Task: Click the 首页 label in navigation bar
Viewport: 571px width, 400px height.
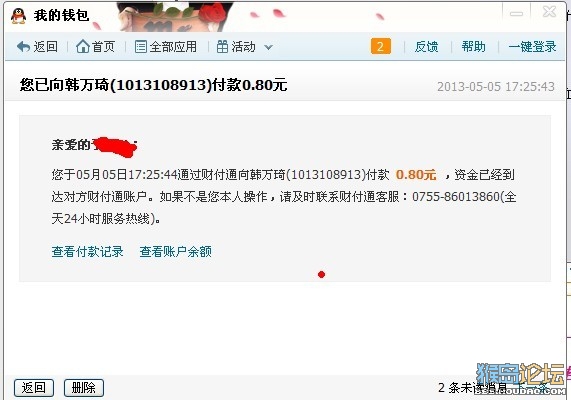Action: tap(103, 47)
